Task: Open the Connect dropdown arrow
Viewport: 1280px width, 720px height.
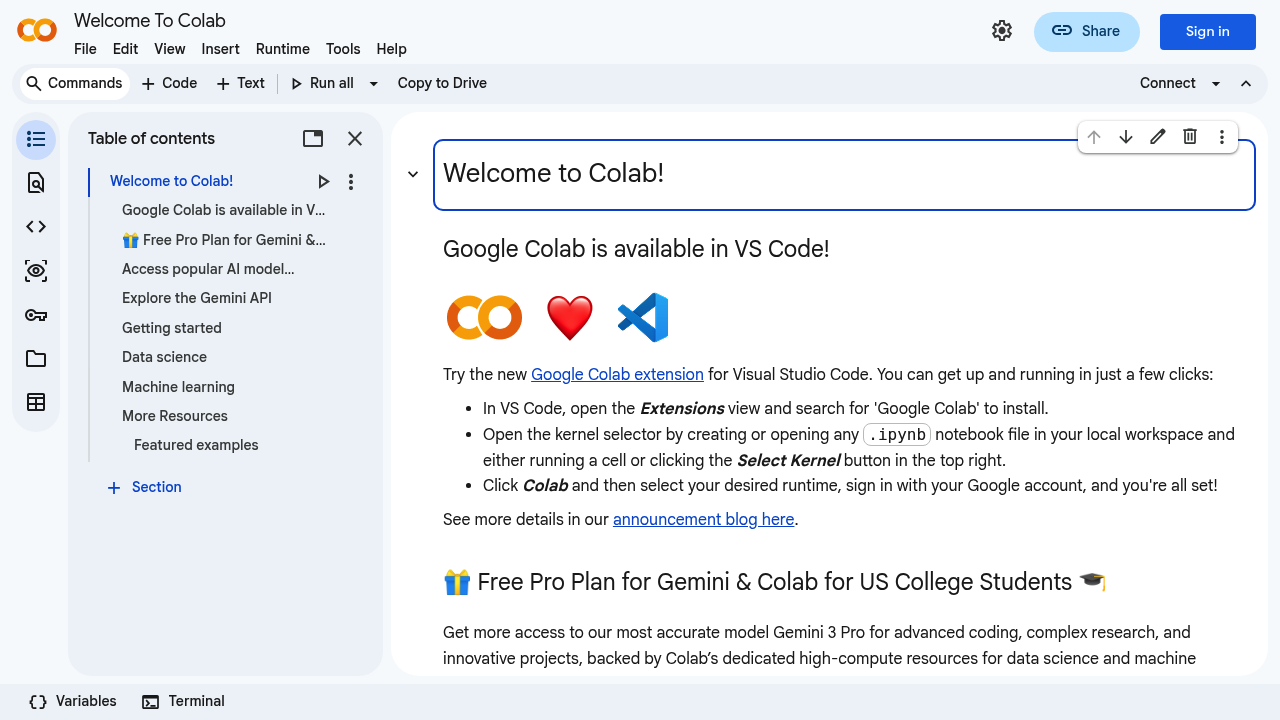Action: tap(1215, 83)
